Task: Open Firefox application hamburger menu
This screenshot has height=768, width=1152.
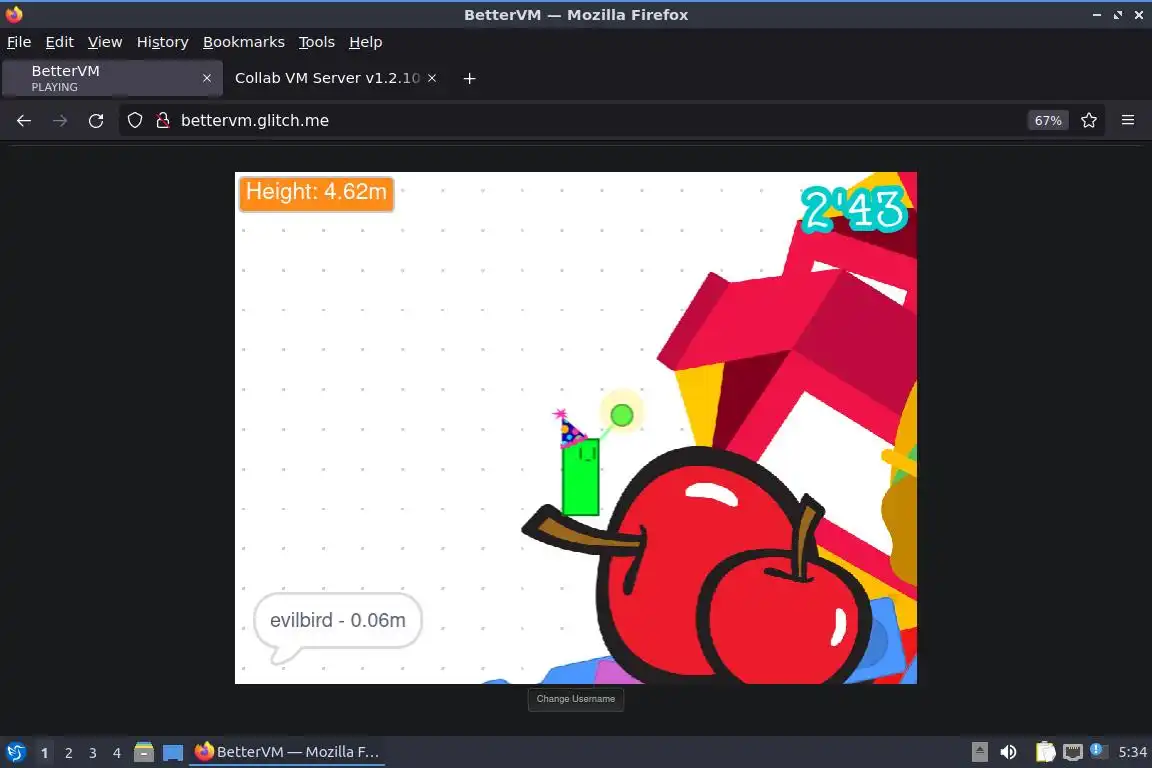Action: click(1128, 121)
